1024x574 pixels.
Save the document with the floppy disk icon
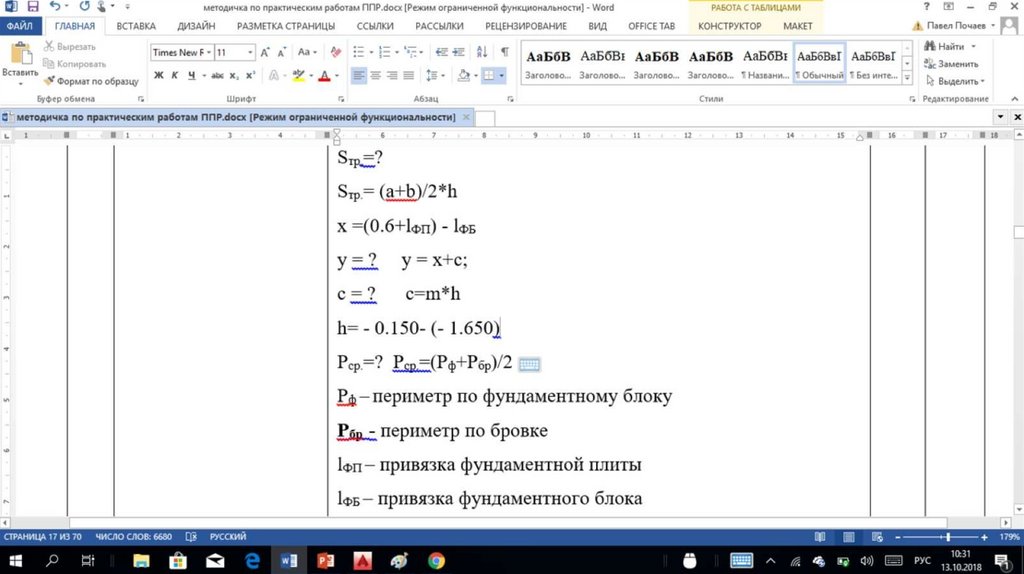tap(33, 7)
